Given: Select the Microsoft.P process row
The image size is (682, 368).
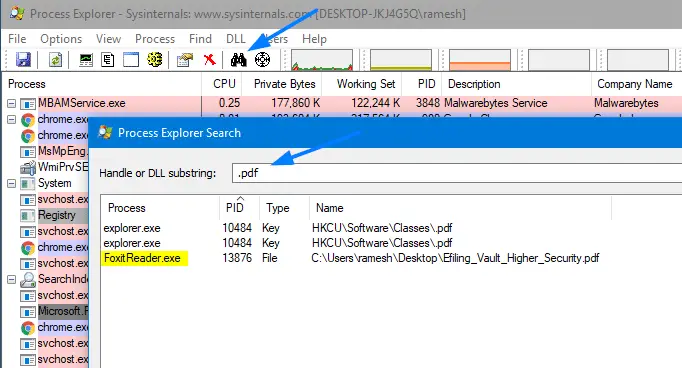Looking at the screenshot, I should (63, 311).
